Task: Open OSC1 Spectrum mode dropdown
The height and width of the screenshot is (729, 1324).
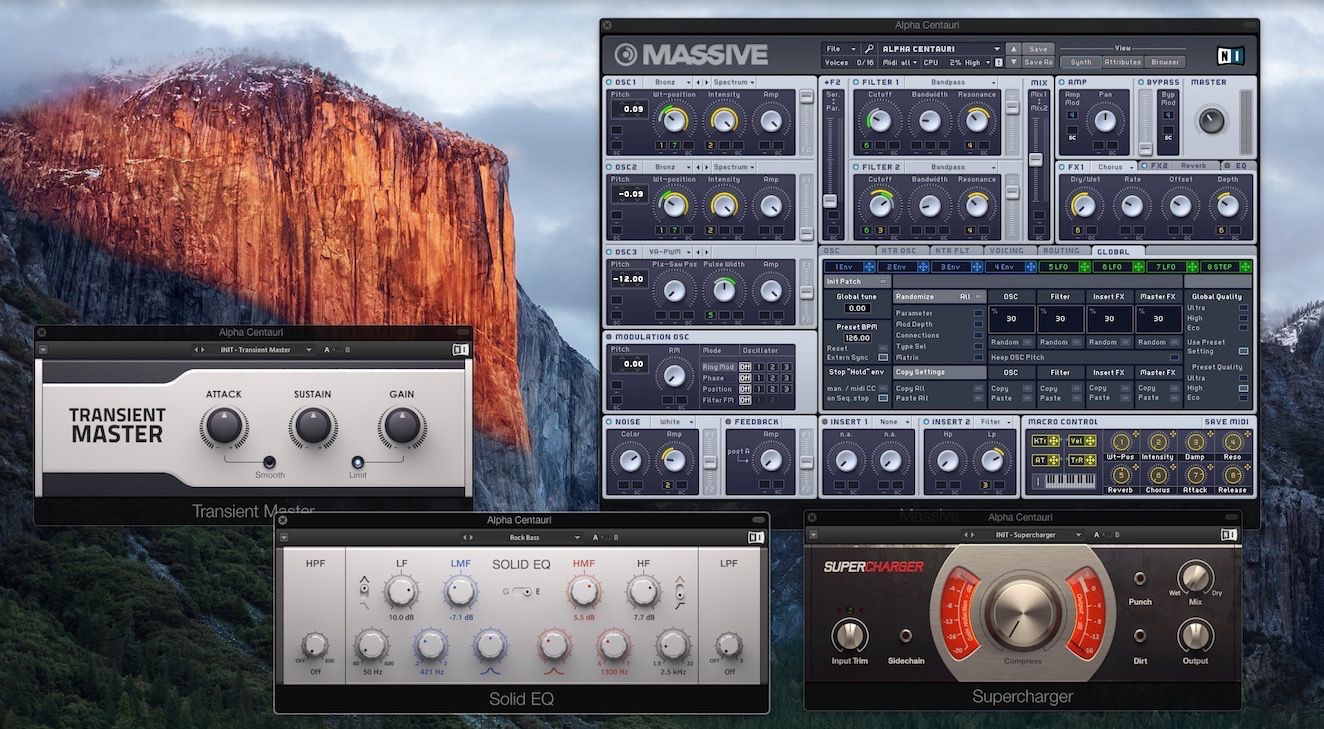Action: pyautogui.click(x=734, y=82)
